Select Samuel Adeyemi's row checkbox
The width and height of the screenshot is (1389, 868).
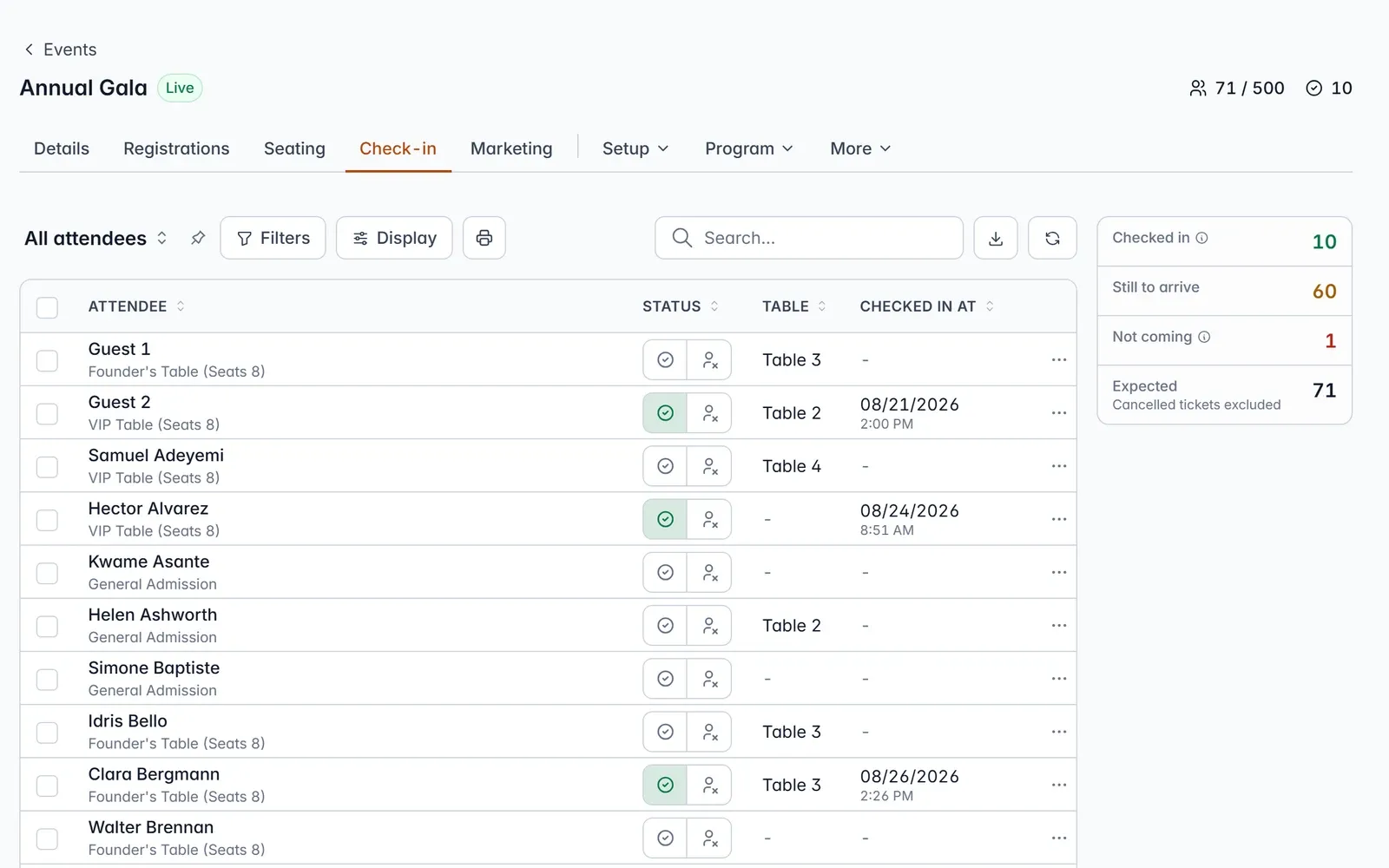47,467
